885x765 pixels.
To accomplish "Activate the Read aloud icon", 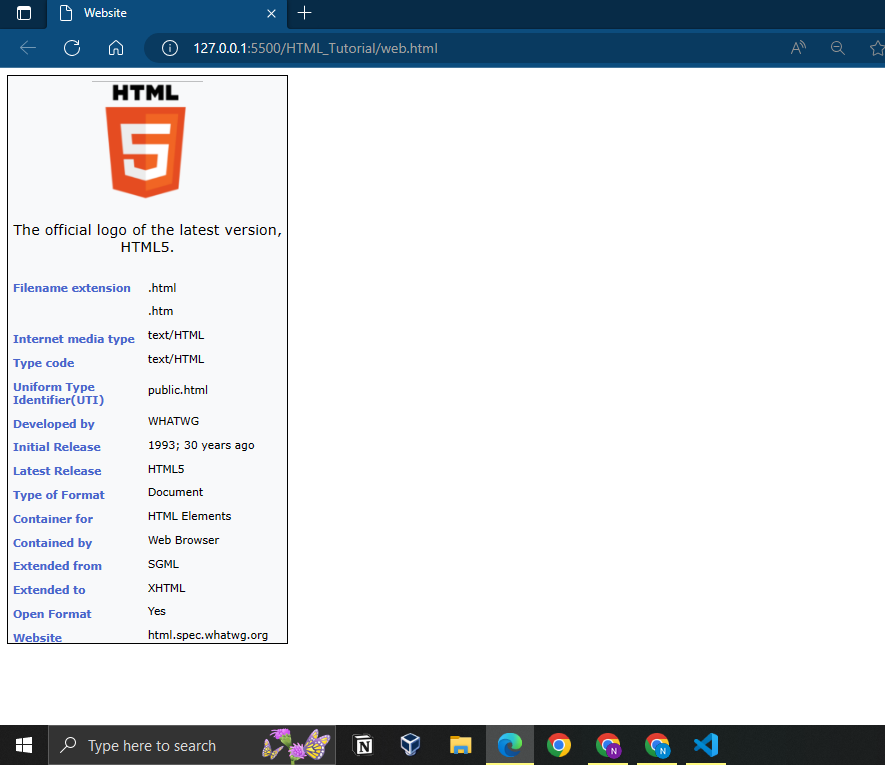I will click(x=798, y=48).
